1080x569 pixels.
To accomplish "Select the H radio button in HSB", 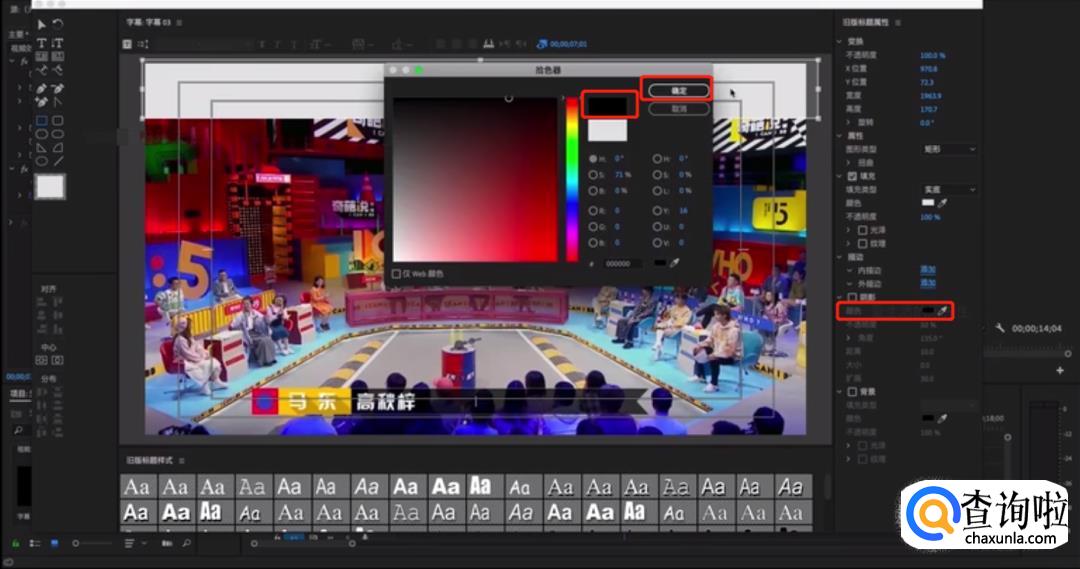I will coord(593,158).
